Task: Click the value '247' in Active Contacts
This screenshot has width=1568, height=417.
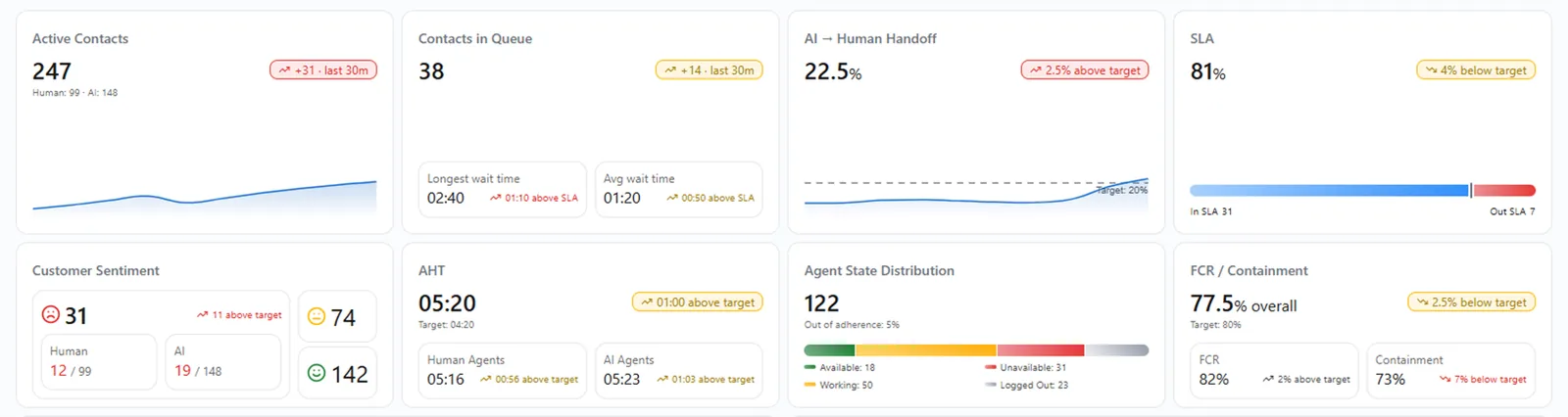Action: 52,71
